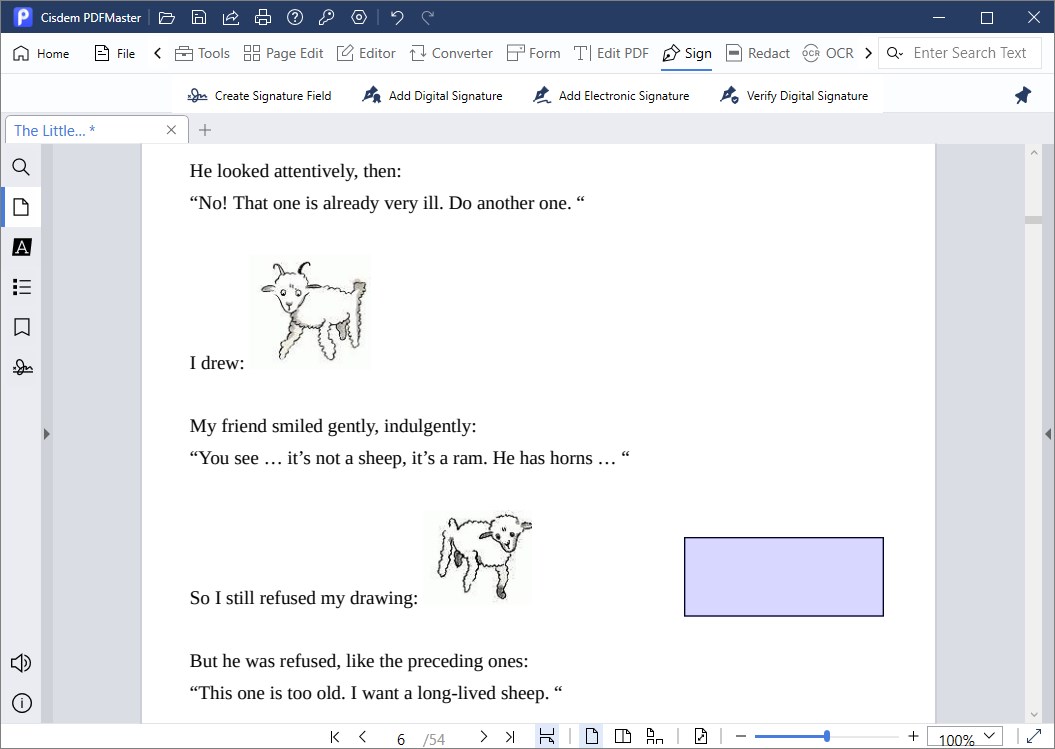Show page thumbnails panel in sidebar
Image resolution: width=1055 pixels, height=749 pixels.
tap(22, 207)
